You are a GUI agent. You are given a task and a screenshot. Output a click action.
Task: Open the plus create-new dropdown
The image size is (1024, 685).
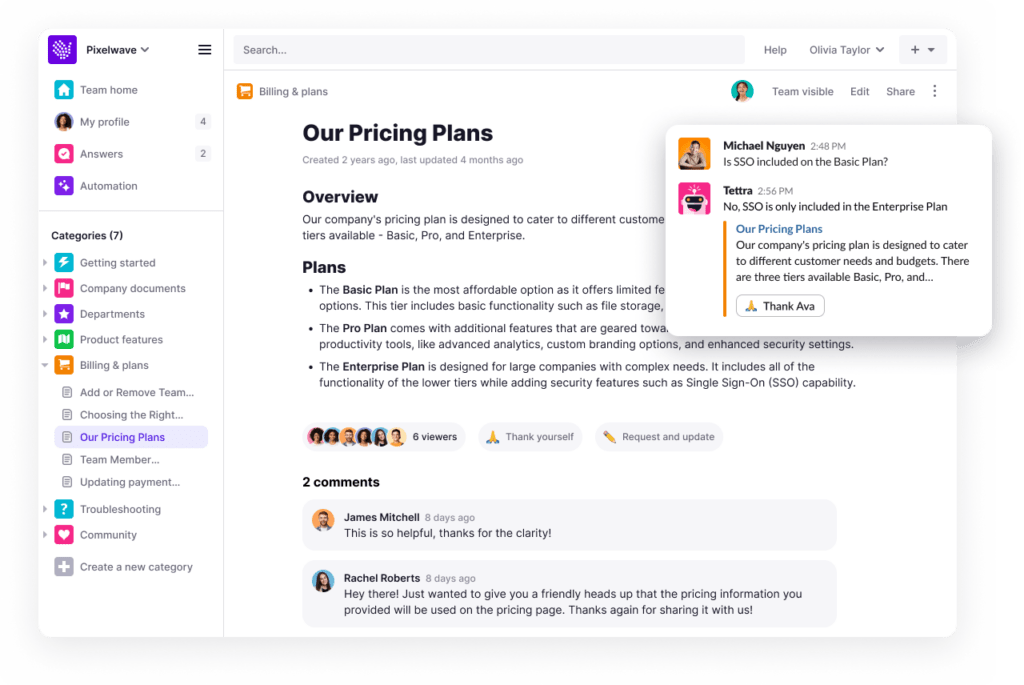922,50
